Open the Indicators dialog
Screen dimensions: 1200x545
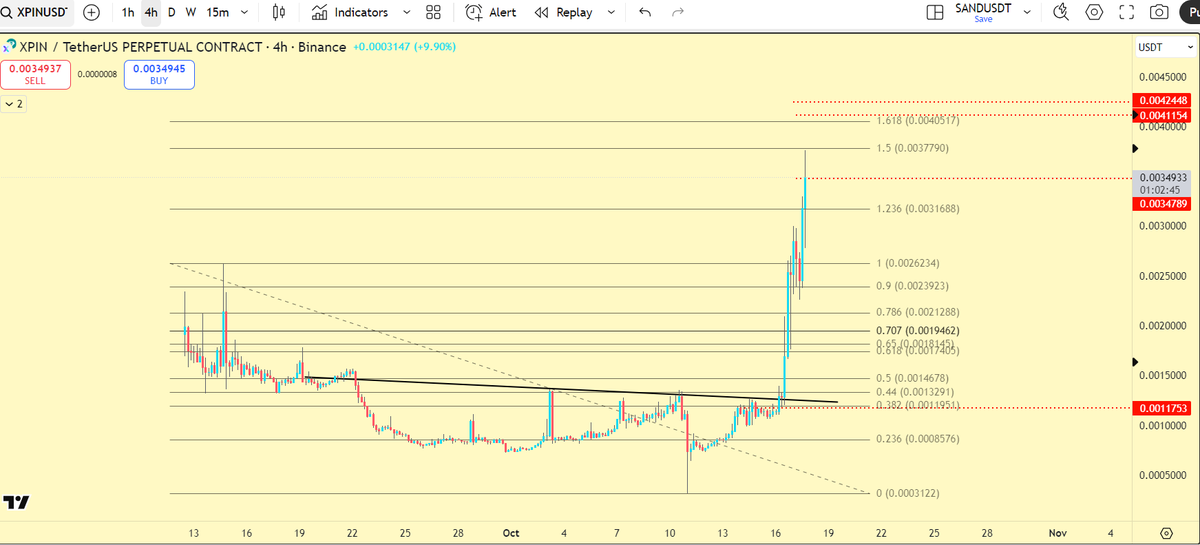click(x=350, y=12)
